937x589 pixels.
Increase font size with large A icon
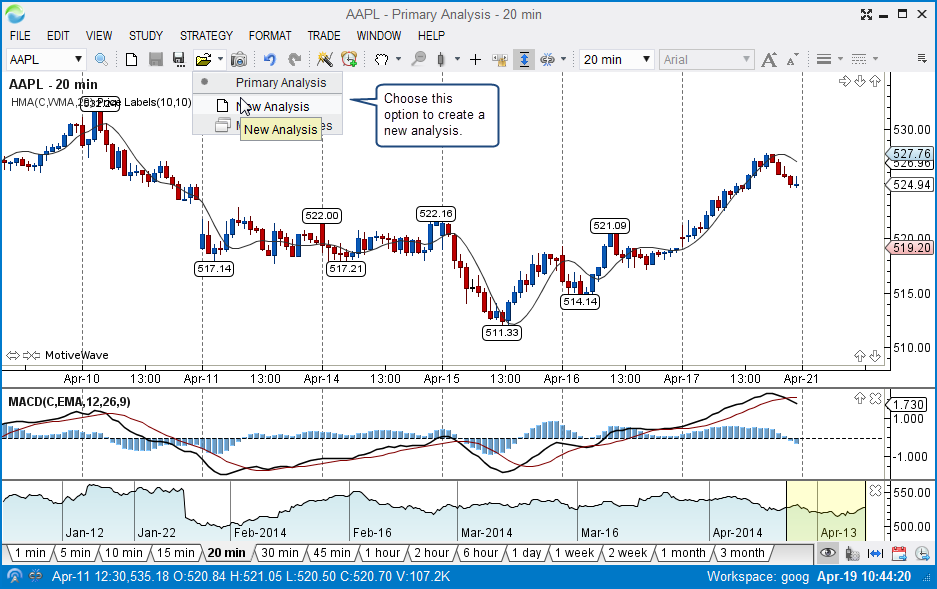pos(769,59)
